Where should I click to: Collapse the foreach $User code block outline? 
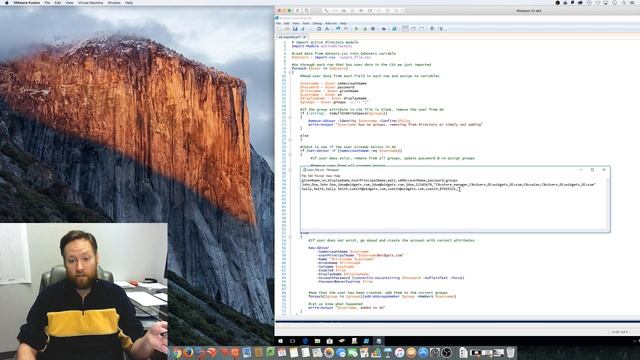coord(290,72)
